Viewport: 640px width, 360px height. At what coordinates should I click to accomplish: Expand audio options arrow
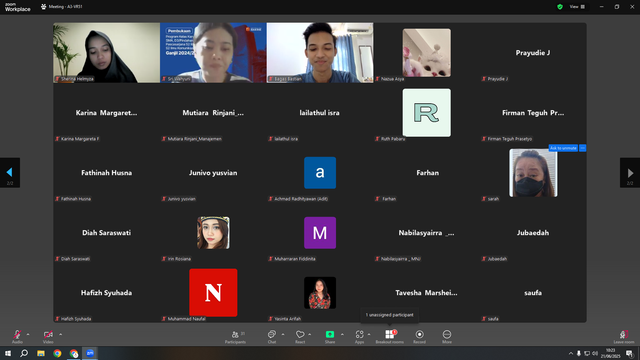[x=28, y=334]
